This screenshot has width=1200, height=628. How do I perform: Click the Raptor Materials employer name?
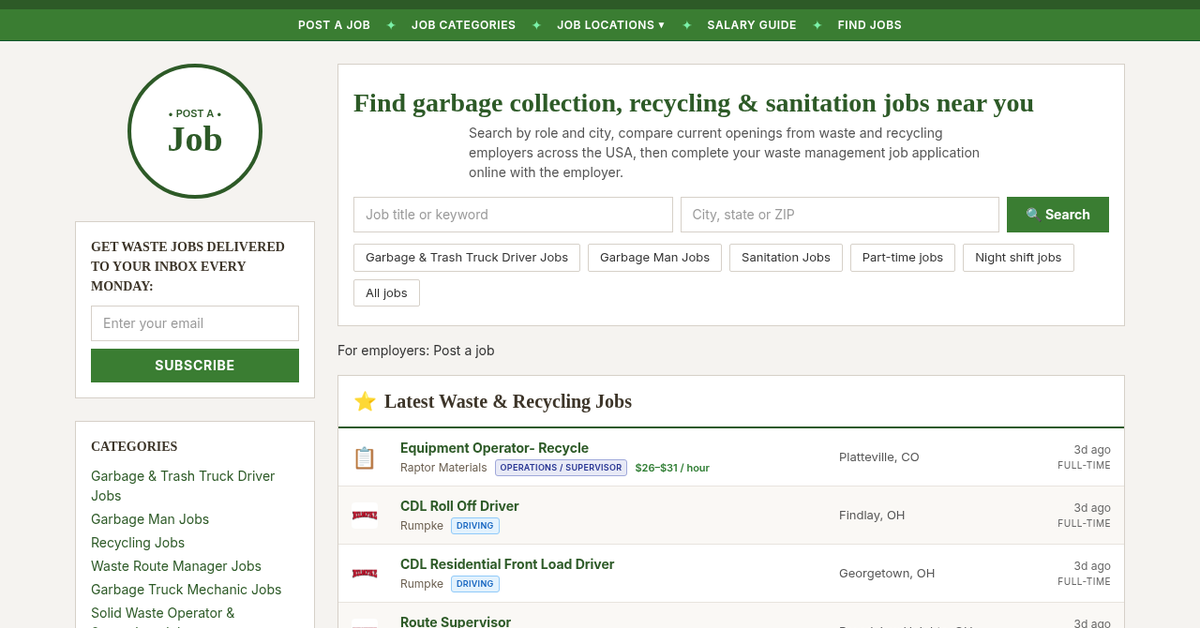pyautogui.click(x=443, y=468)
